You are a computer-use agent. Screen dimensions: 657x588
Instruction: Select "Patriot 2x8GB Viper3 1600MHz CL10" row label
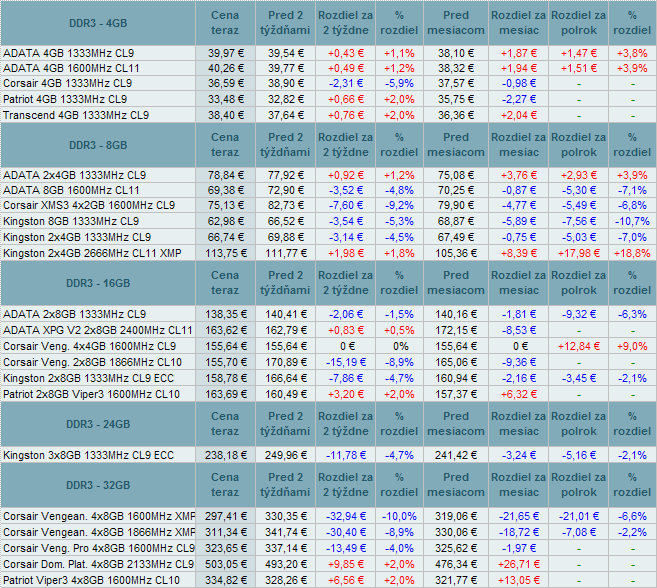click(92, 393)
